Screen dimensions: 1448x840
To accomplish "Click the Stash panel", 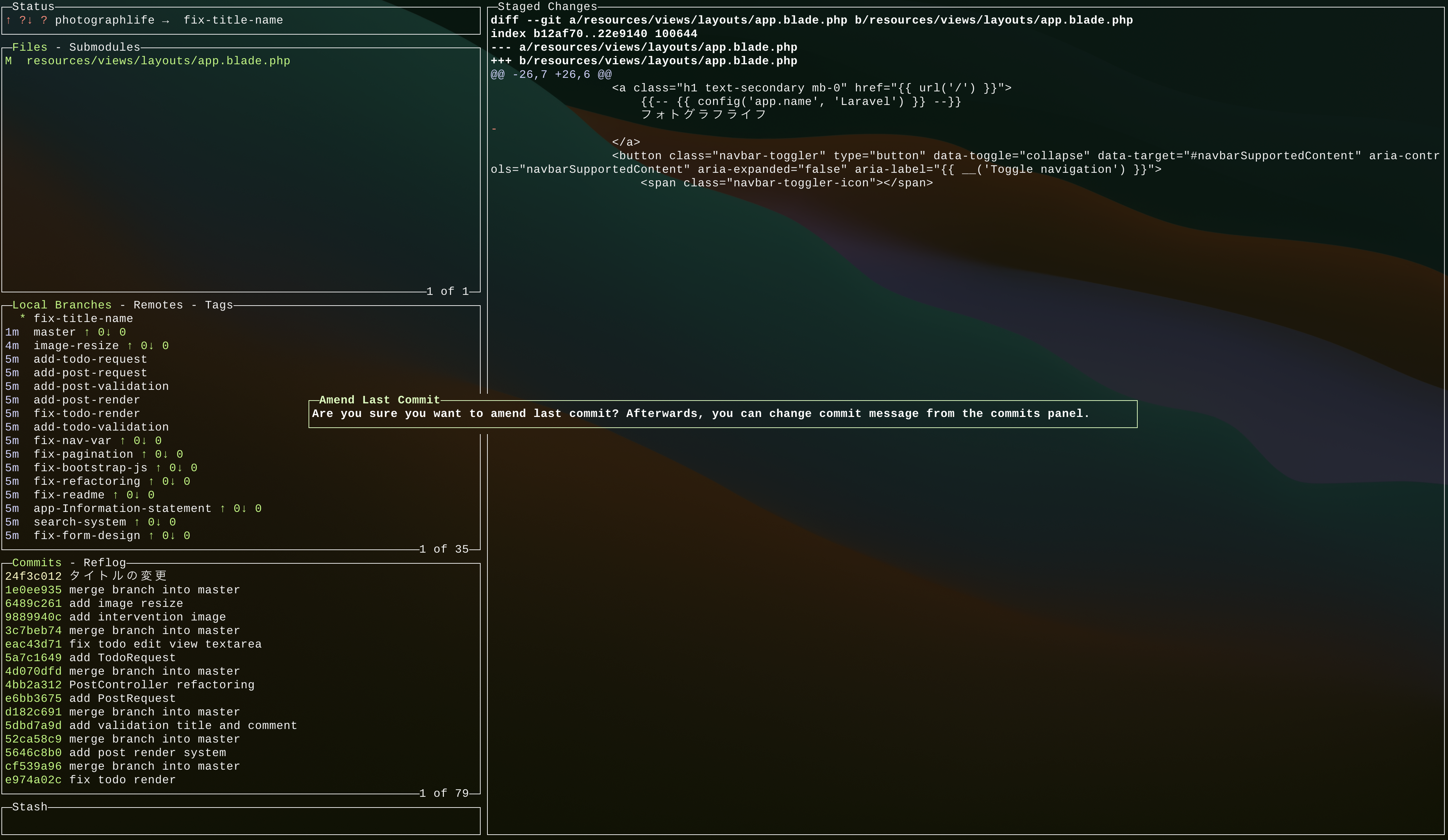I will click(x=240, y=821).
